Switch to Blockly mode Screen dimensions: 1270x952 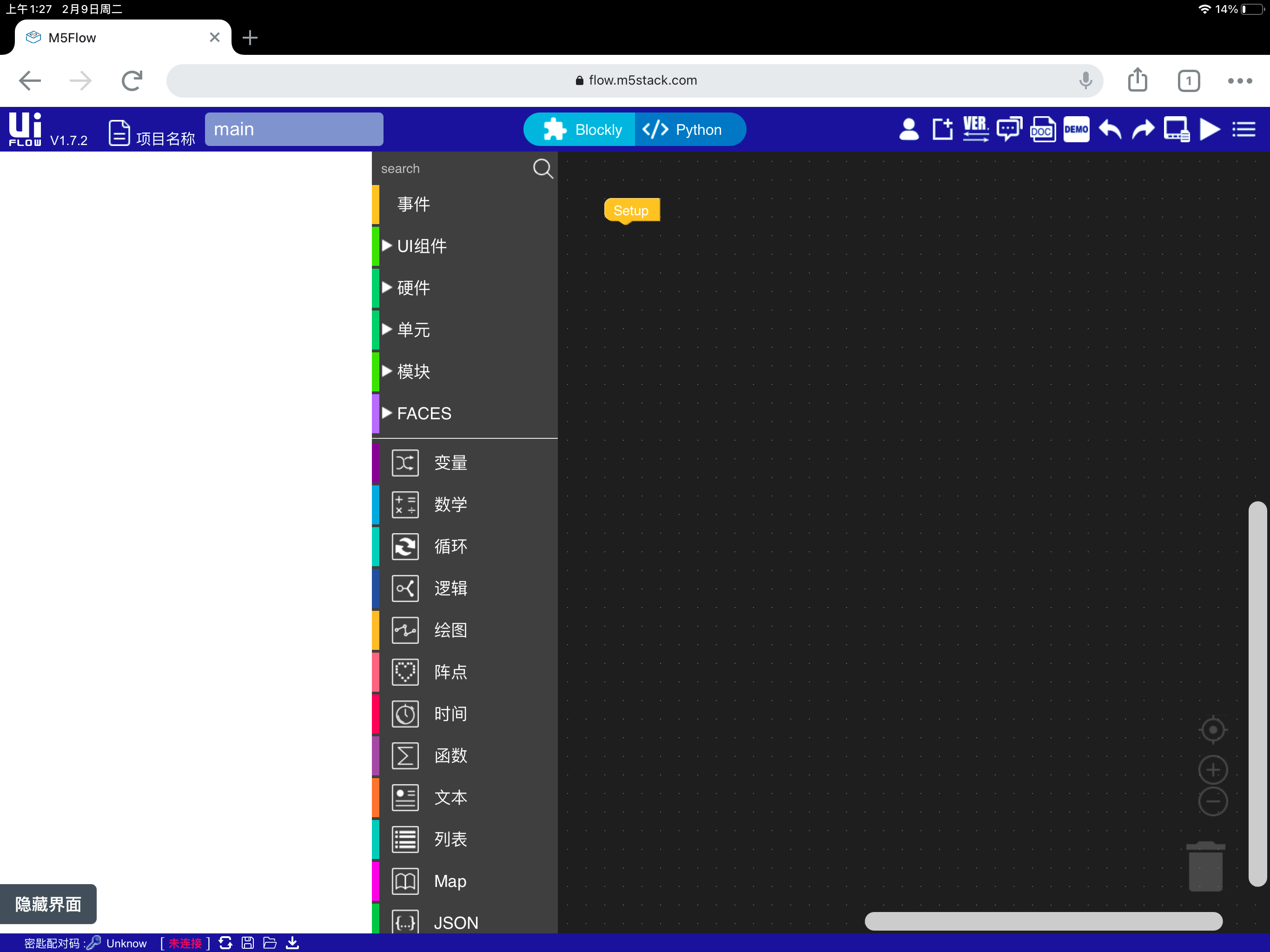[x=579, y=130]
